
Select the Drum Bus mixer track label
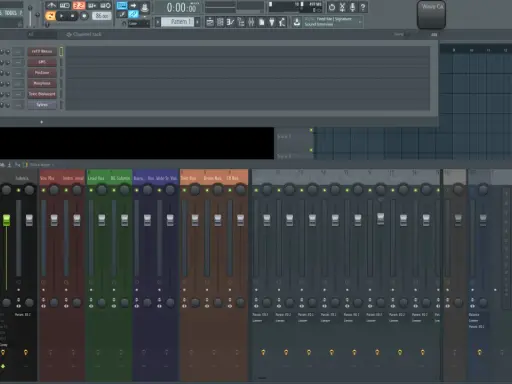tap(213, 178)
